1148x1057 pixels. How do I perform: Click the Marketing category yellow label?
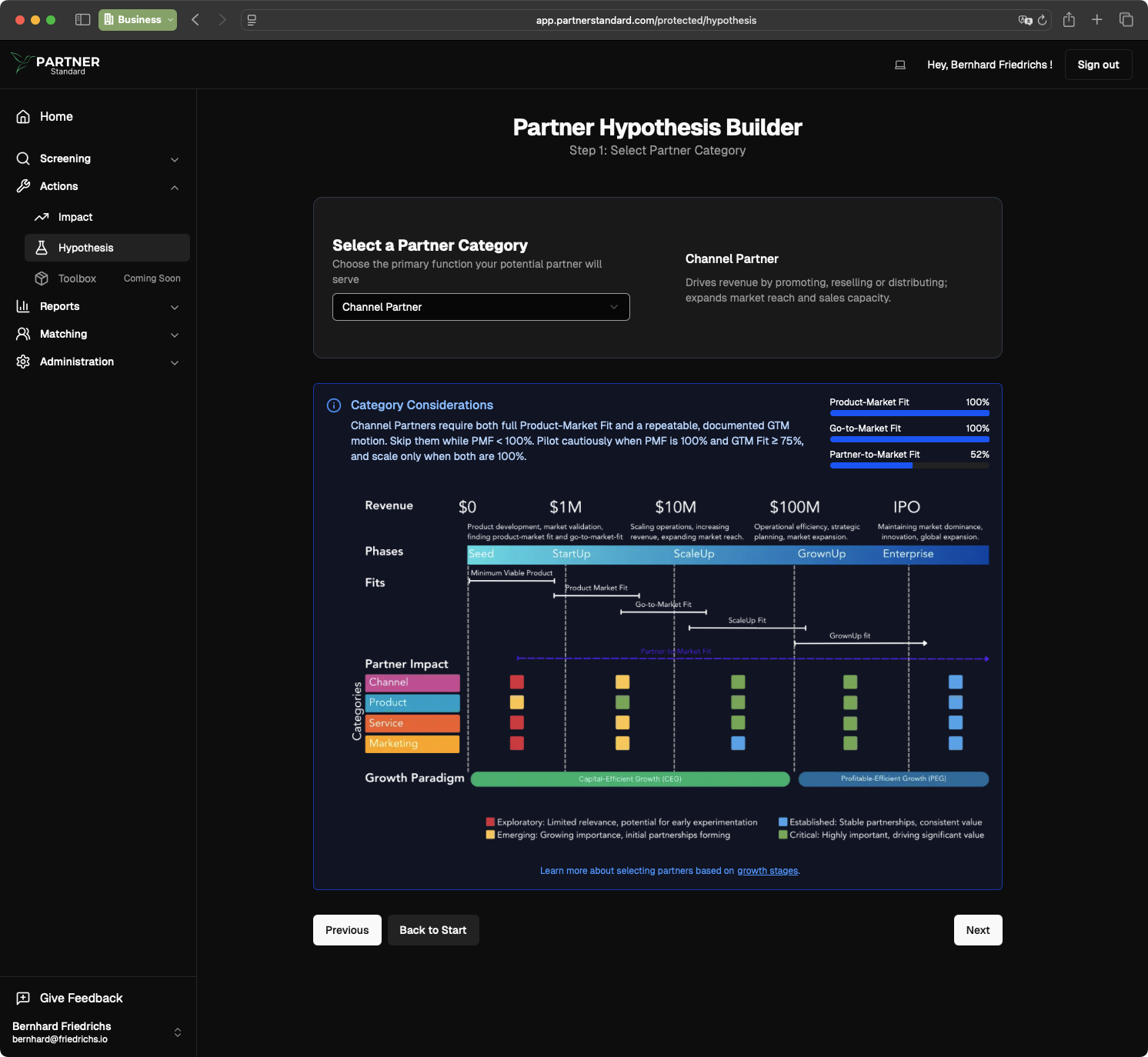point(412,744)
